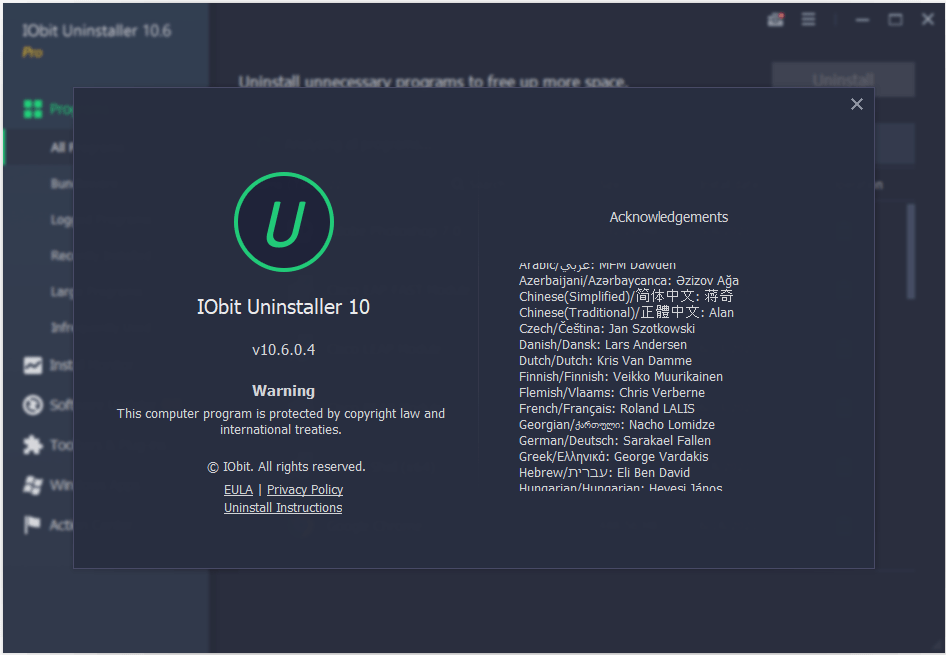
Task: Click the Chinese(Simplified) credits line
Action: coord(626,296)
